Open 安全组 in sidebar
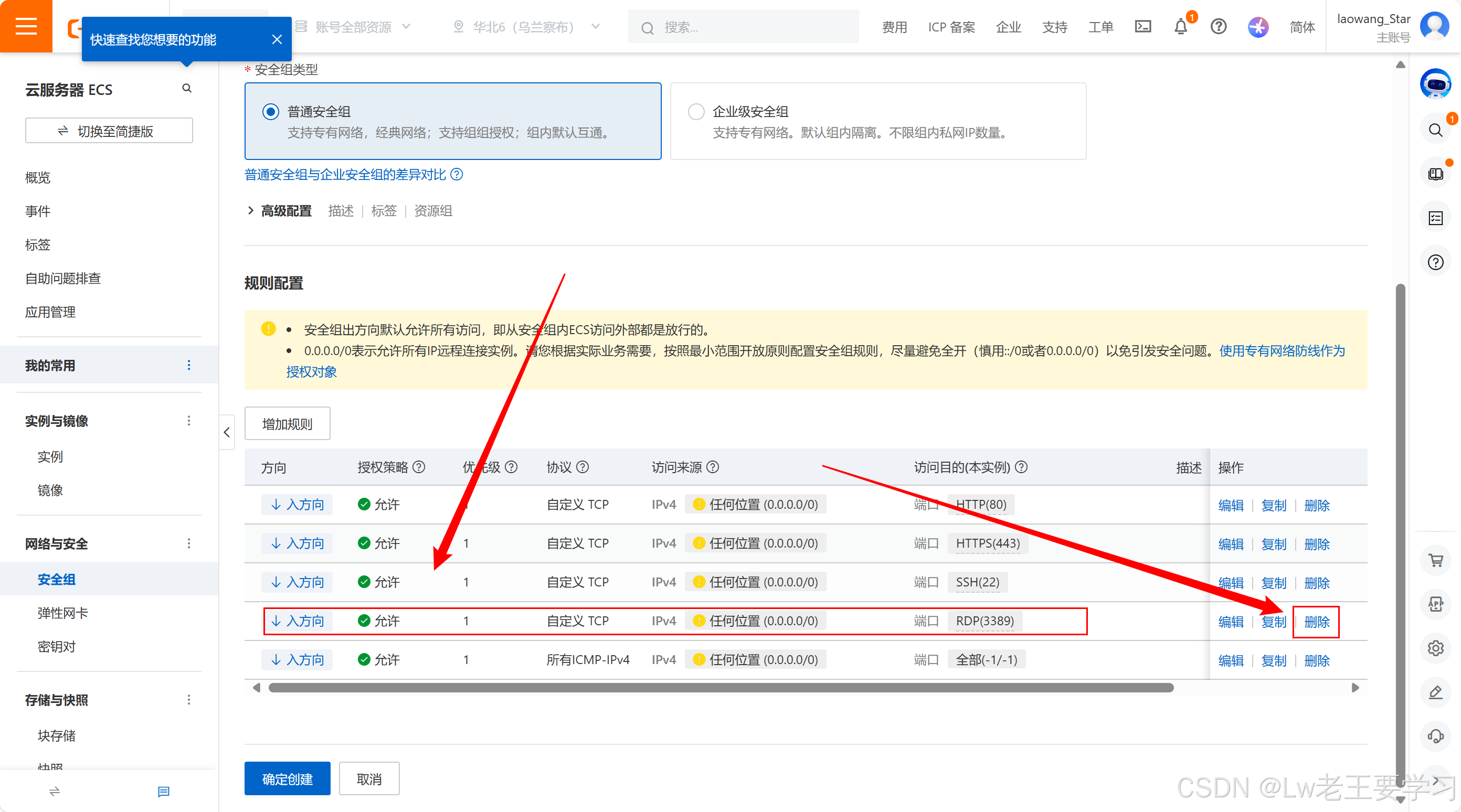The height and width of the screenshot is (812, 1461). tap(56, 579)
